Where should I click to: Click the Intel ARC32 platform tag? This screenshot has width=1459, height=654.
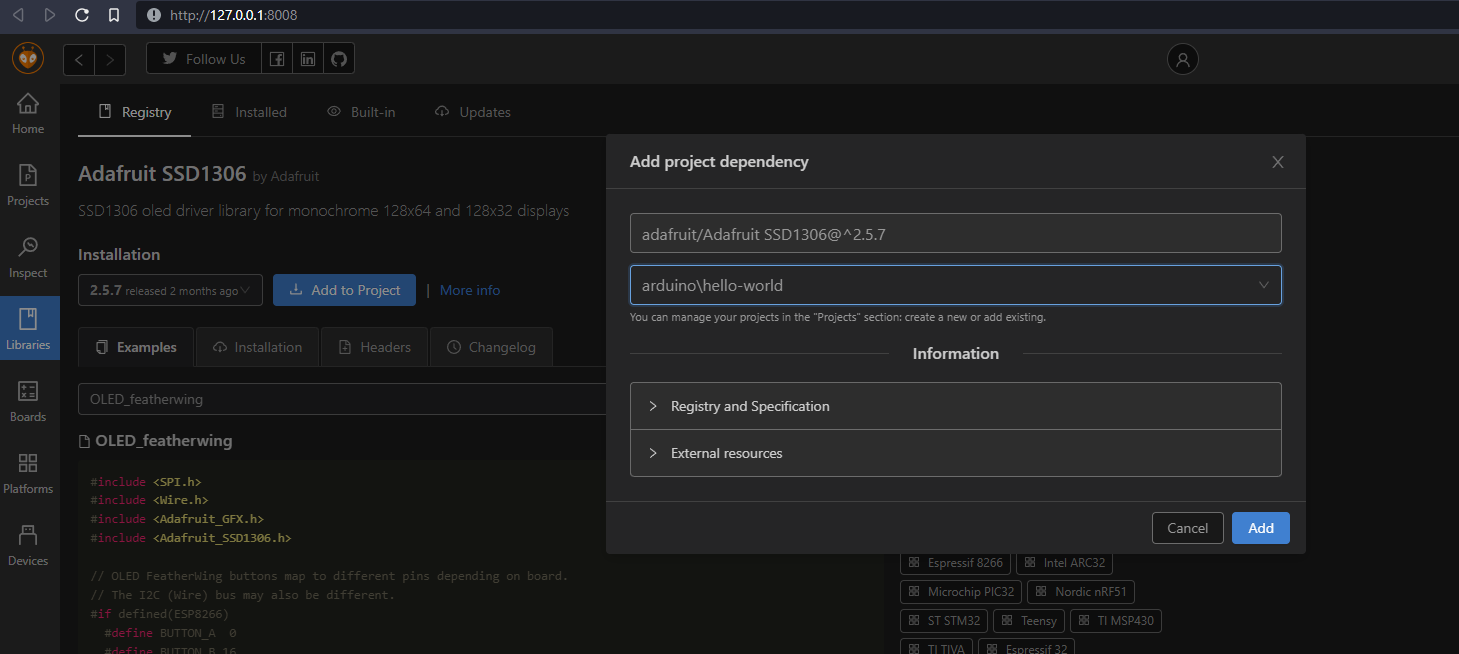click(1065, 563)
